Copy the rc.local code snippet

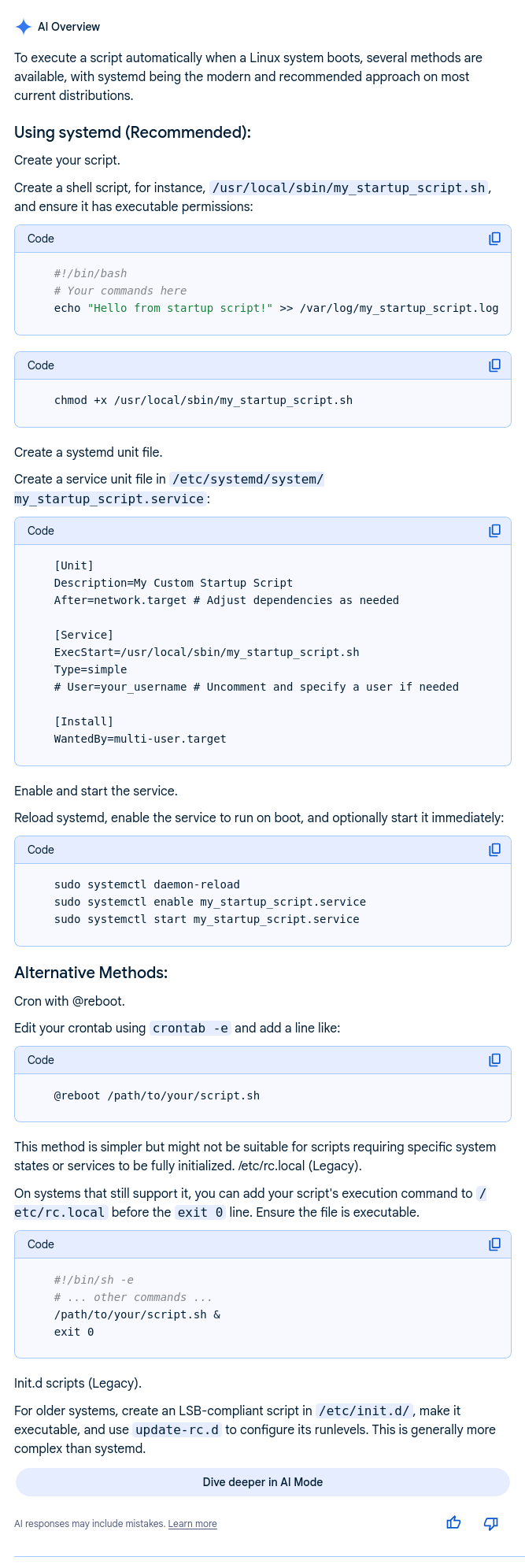point(494,1244)
